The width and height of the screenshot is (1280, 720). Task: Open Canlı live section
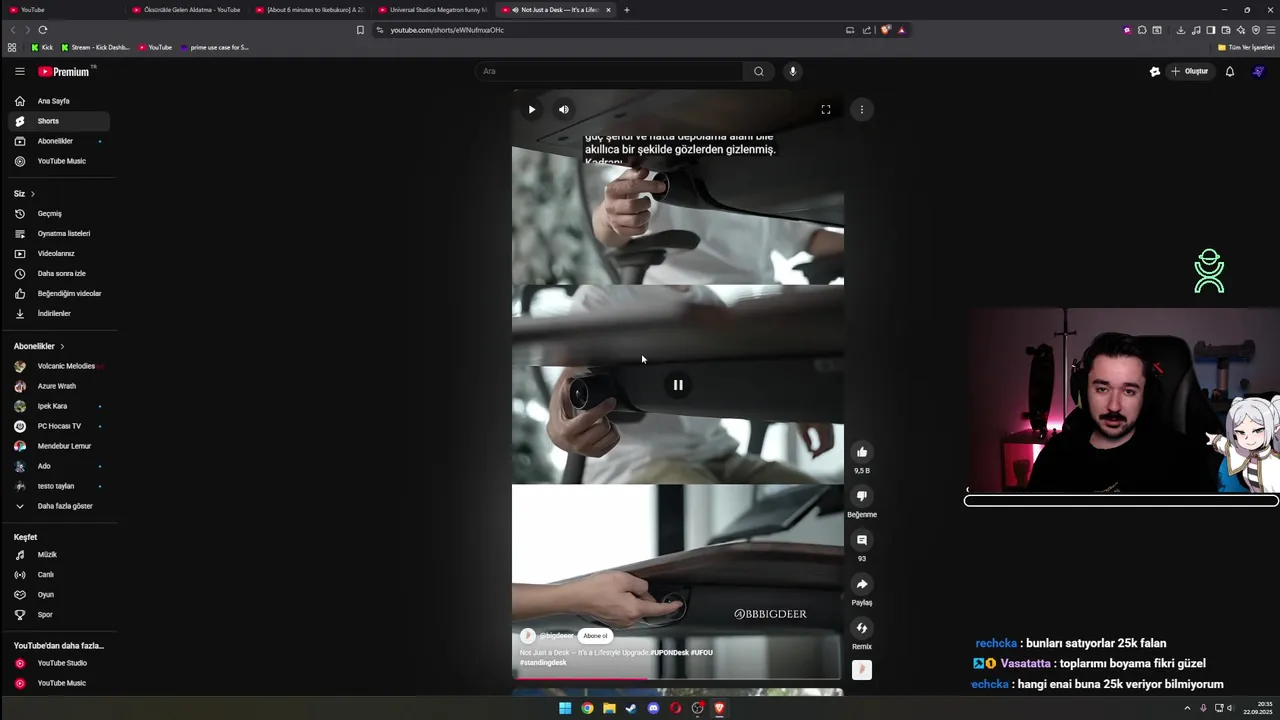(x=59, y=575)
